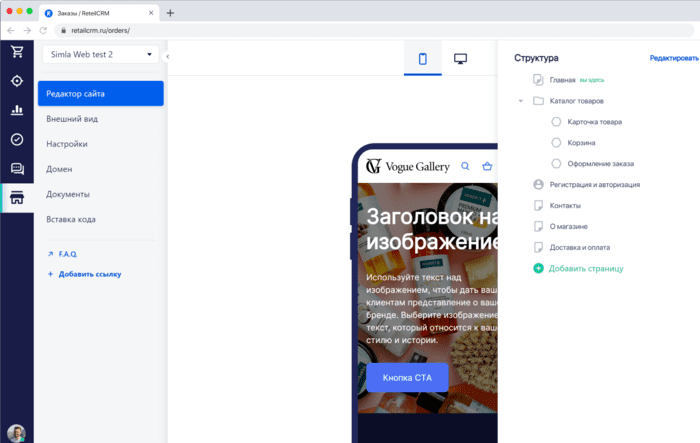700x443 pixels.
Task: Open Домен menu item
Action: coord(59,169)
